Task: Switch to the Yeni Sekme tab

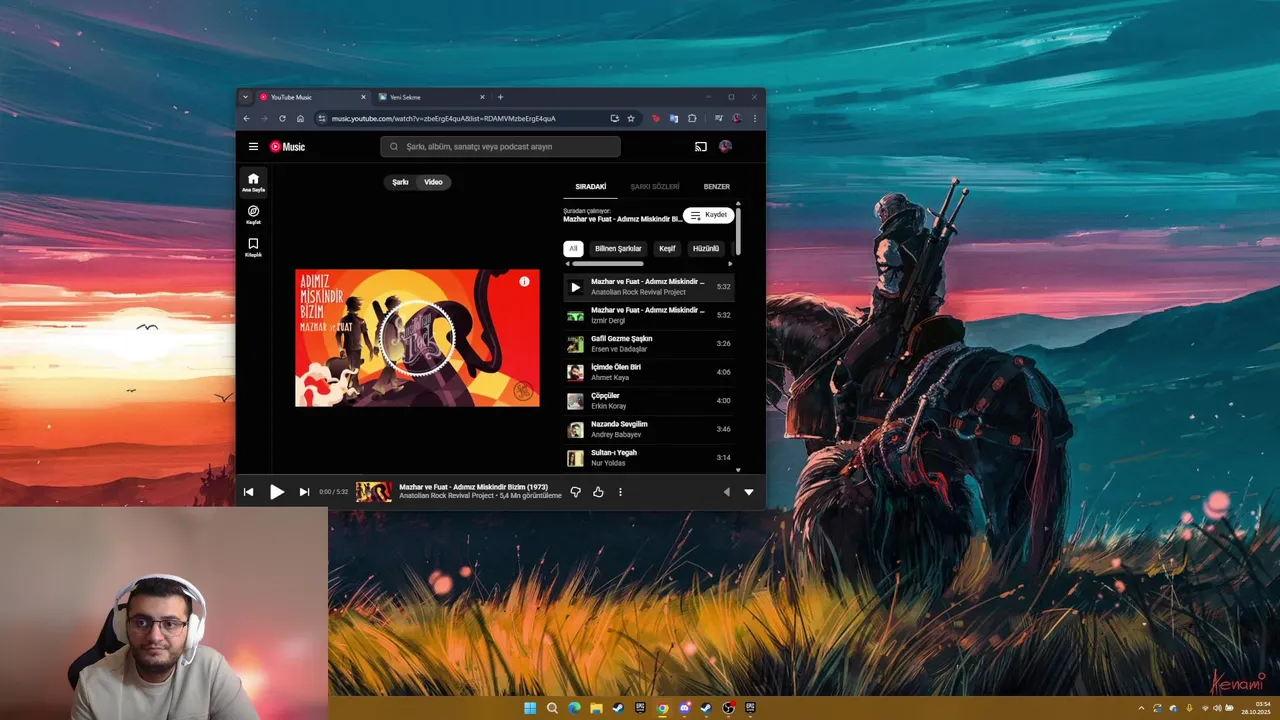Action: coord(431,97)
